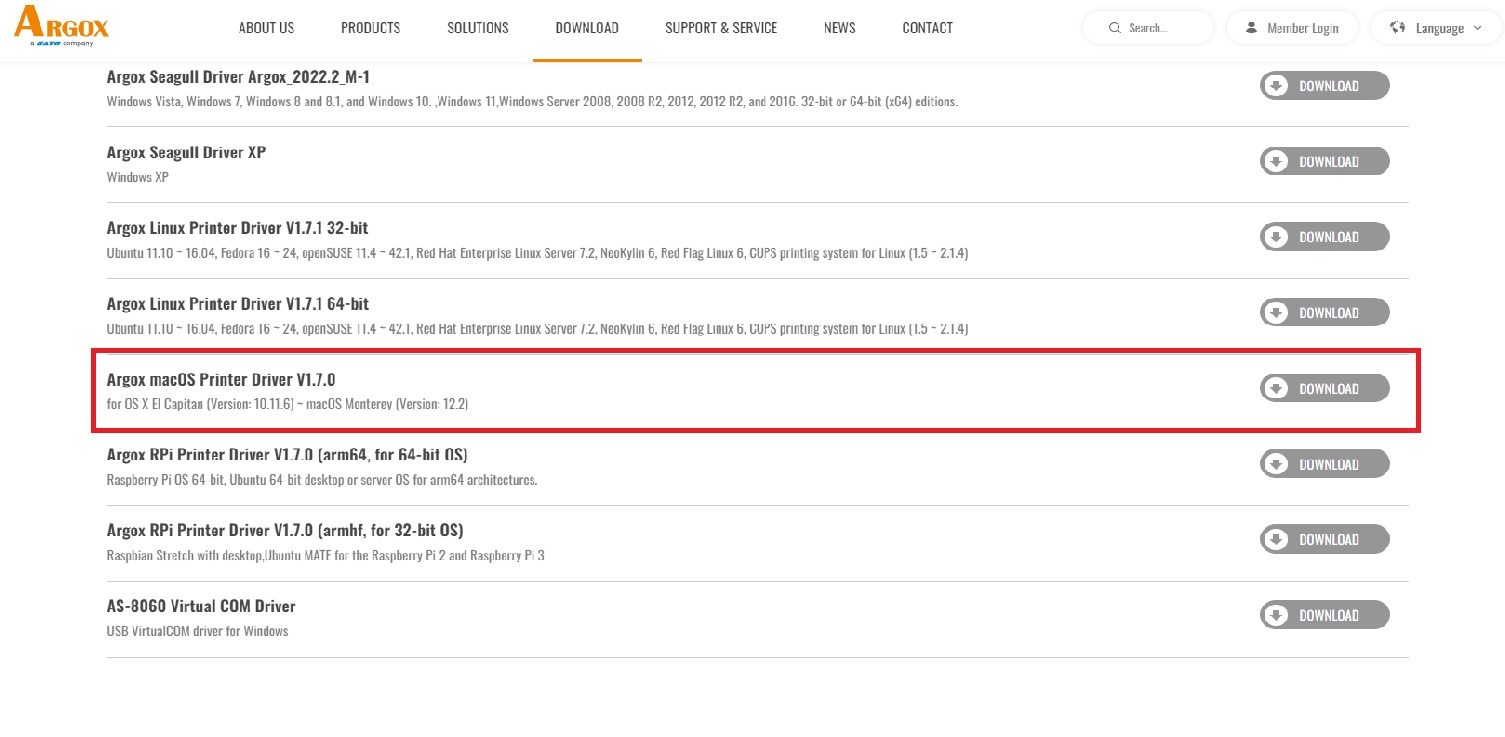
Task: Click arrow icon on RPi arm64 driver download
Action: 1276,464
